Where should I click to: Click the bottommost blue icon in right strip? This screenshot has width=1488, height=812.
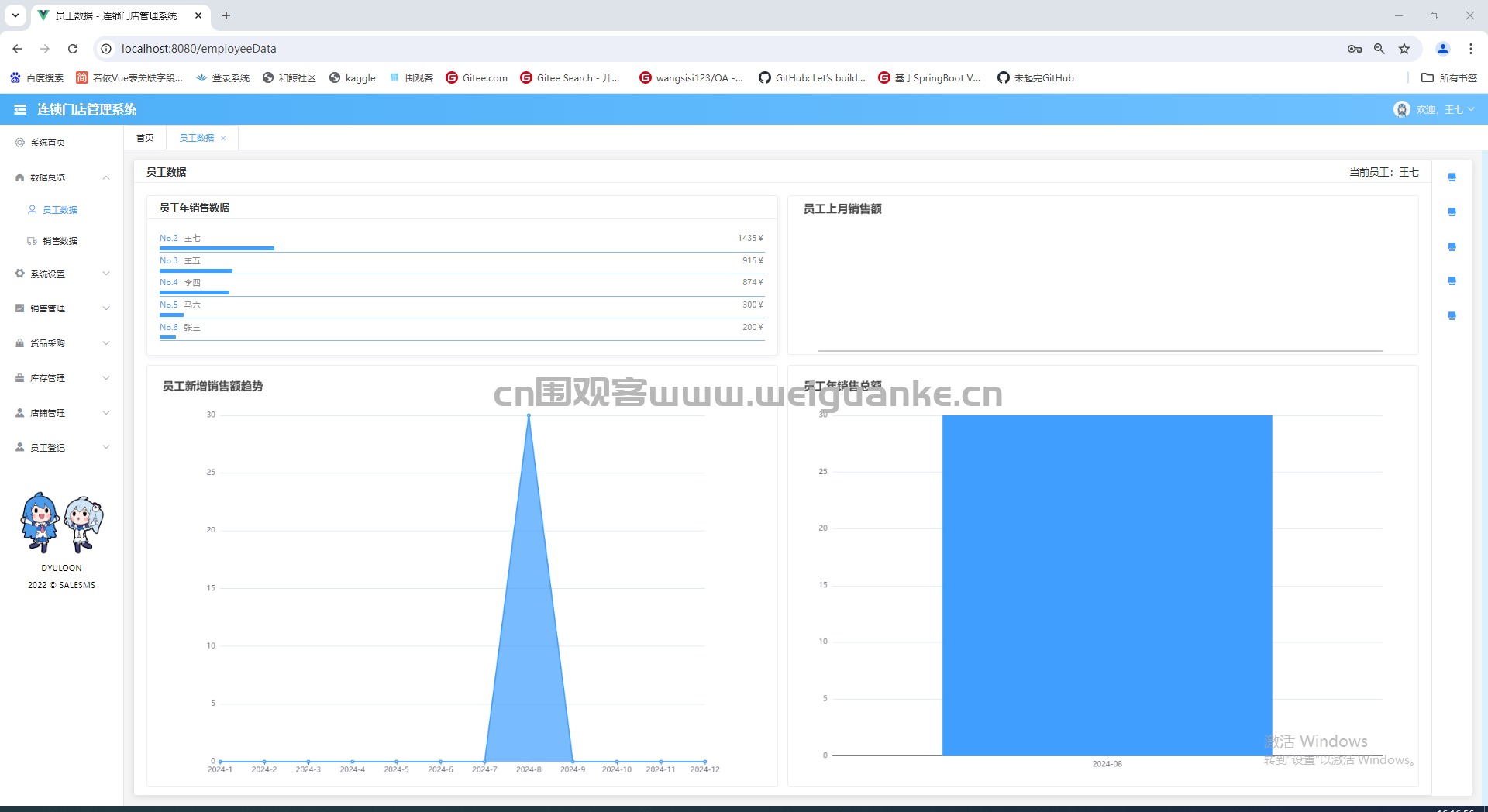1452,316
